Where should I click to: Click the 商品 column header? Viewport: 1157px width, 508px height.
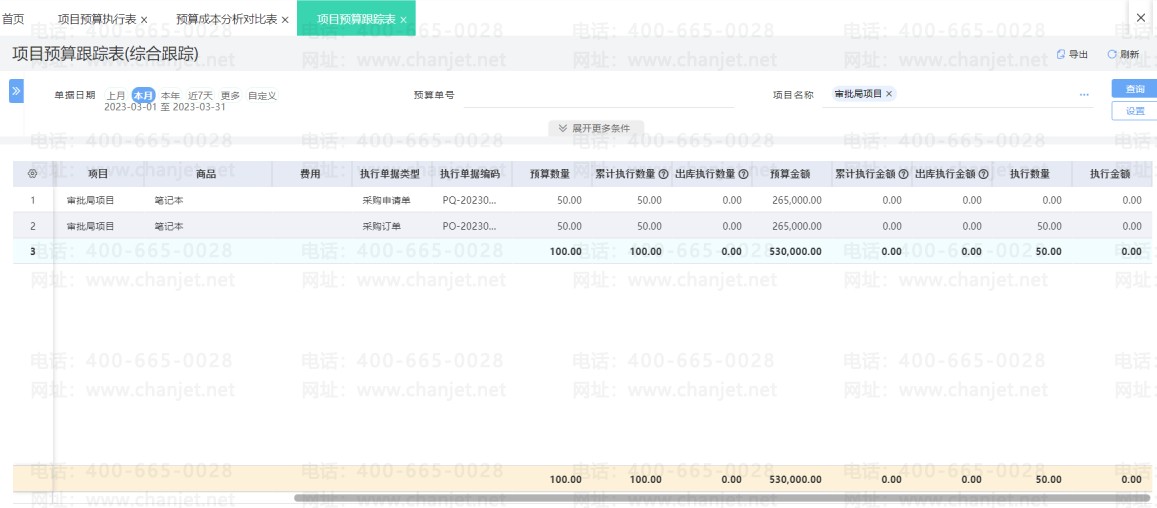[x=207, y=174]
